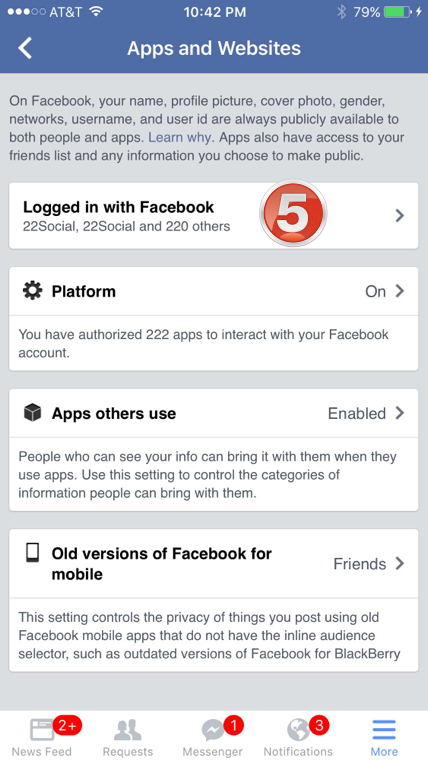Tap the Wi-Fi status icon
428x761 pixels.
tap(97, 12)
